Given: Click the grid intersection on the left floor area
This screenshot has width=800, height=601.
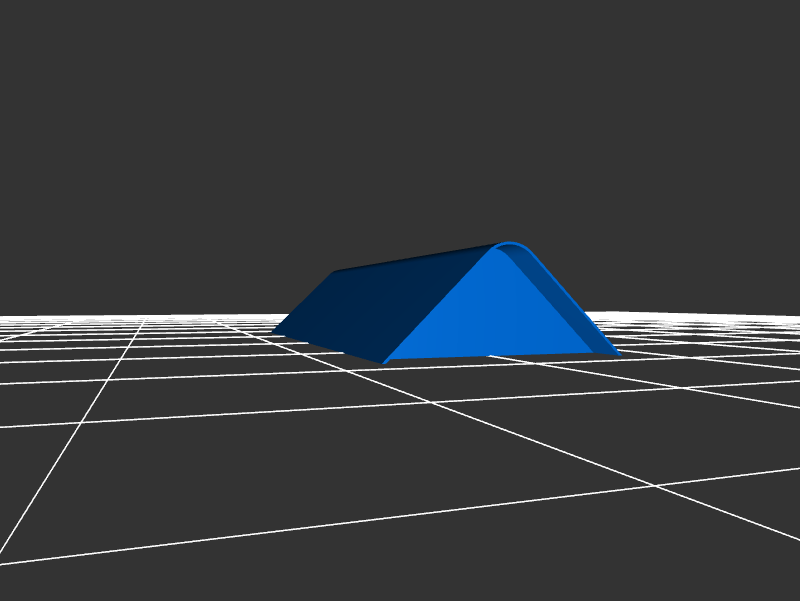Looking at the screenshot, I should [108, 383].
